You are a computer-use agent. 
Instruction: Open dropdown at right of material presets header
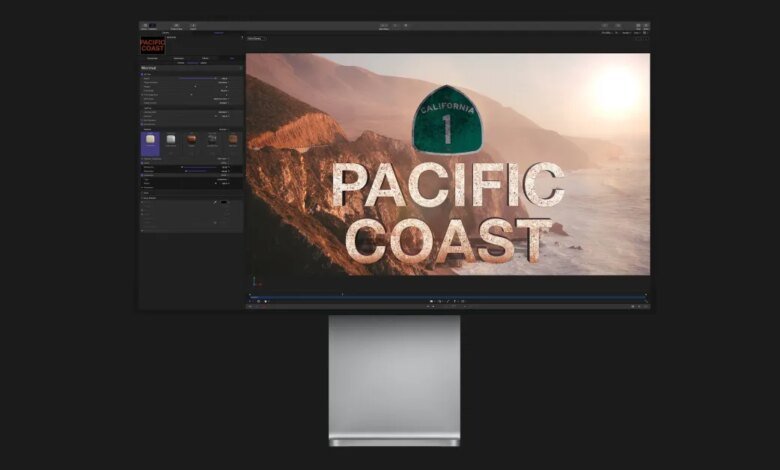point(224,129)
